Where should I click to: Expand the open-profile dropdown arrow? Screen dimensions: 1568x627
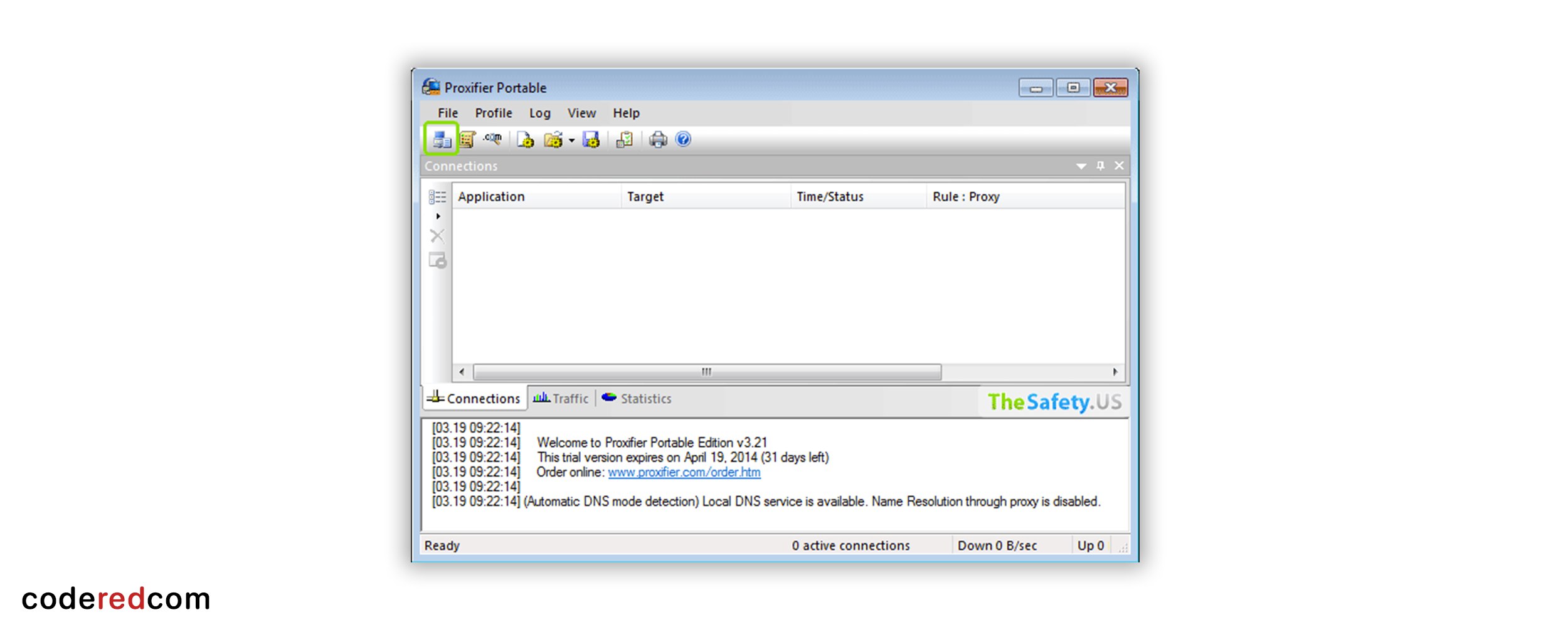571,140
